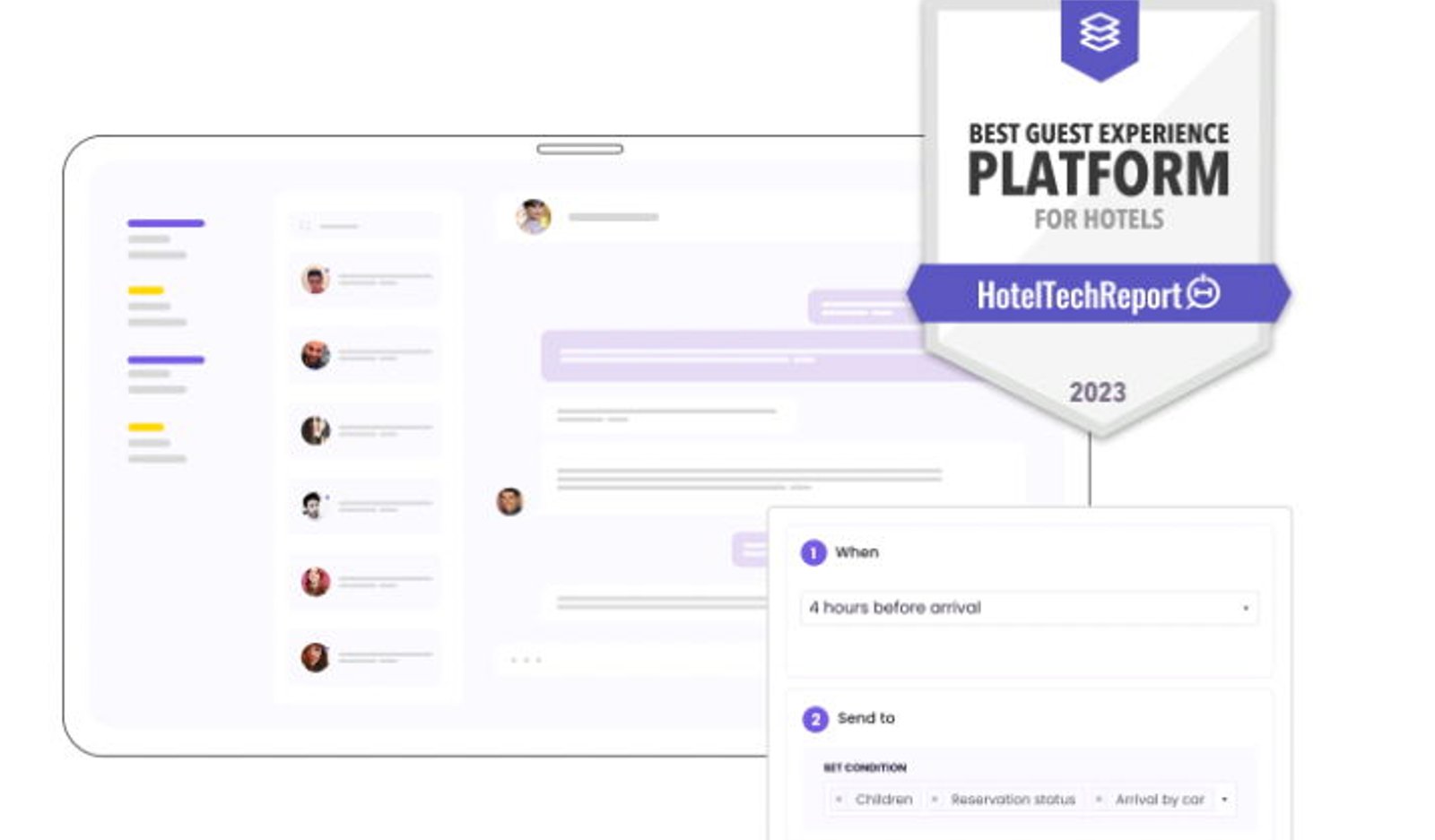Open the "4 hours before arrival" dropdown
The image size is (1435, 840).
pyautogui.click(x=1029, y=608)
